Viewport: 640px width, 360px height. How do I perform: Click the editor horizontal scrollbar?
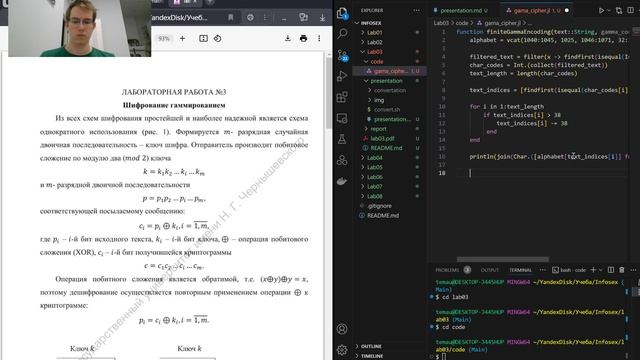(x=503, y=259)
